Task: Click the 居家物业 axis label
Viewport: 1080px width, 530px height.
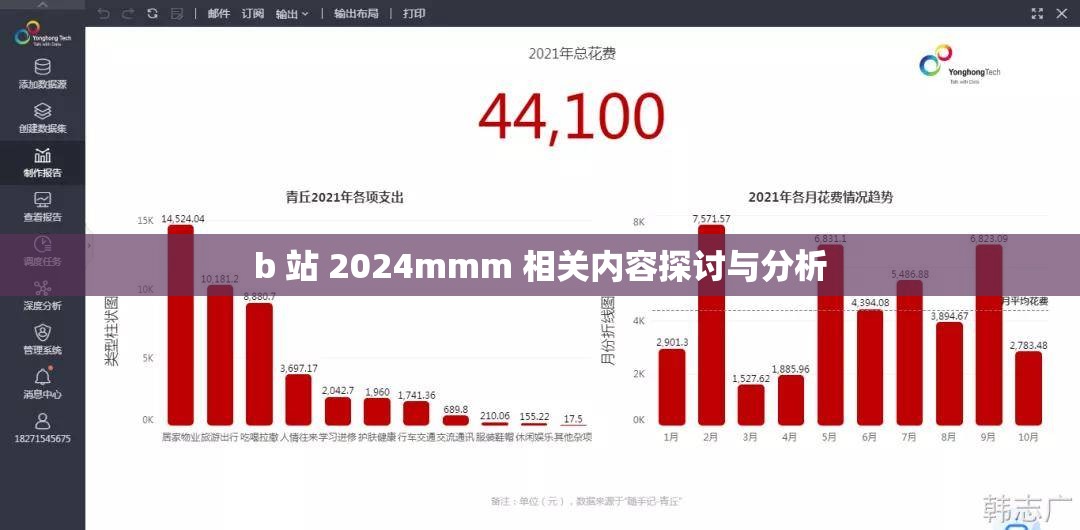Action: click(x=181, y=437)
